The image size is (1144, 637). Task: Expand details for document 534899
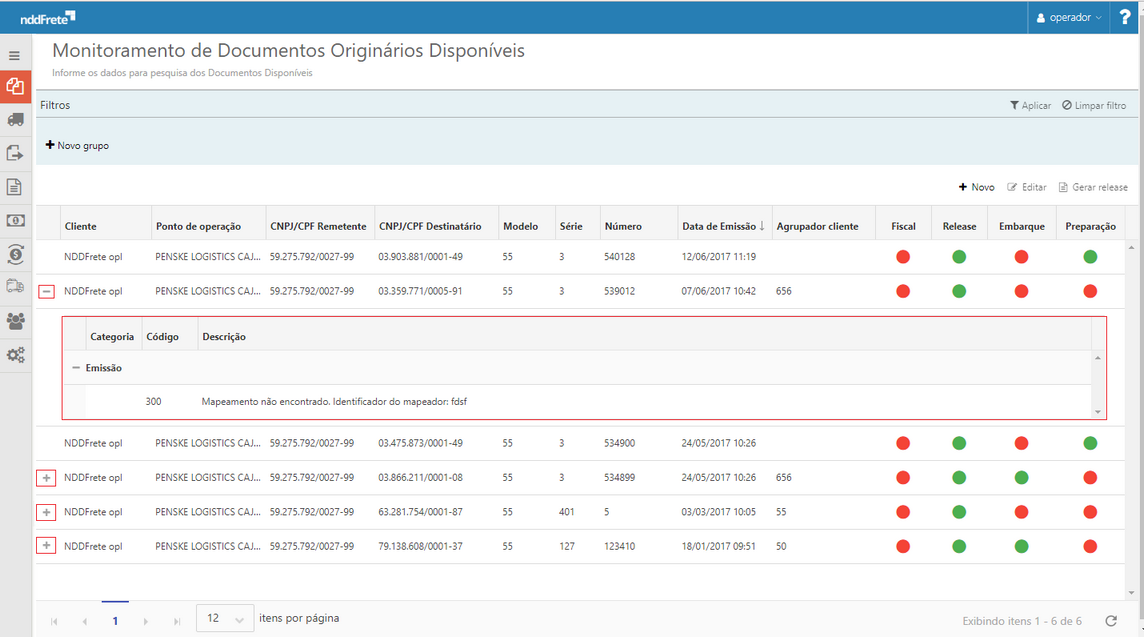[45, 477]
